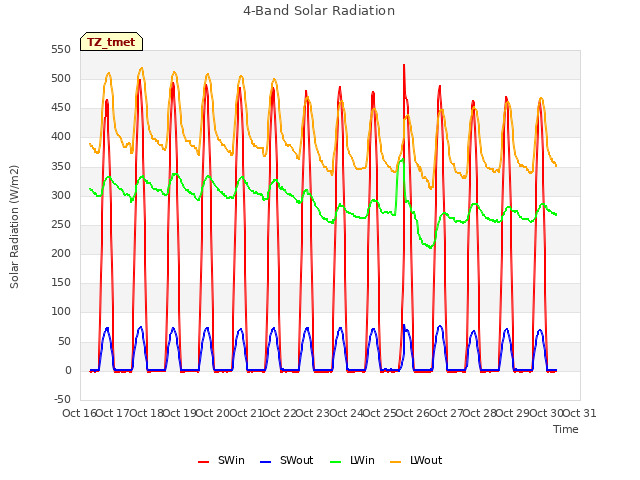640x480 pixels.
Task: Click the 300 y-axis tick label
Action: tap(61, 196)
